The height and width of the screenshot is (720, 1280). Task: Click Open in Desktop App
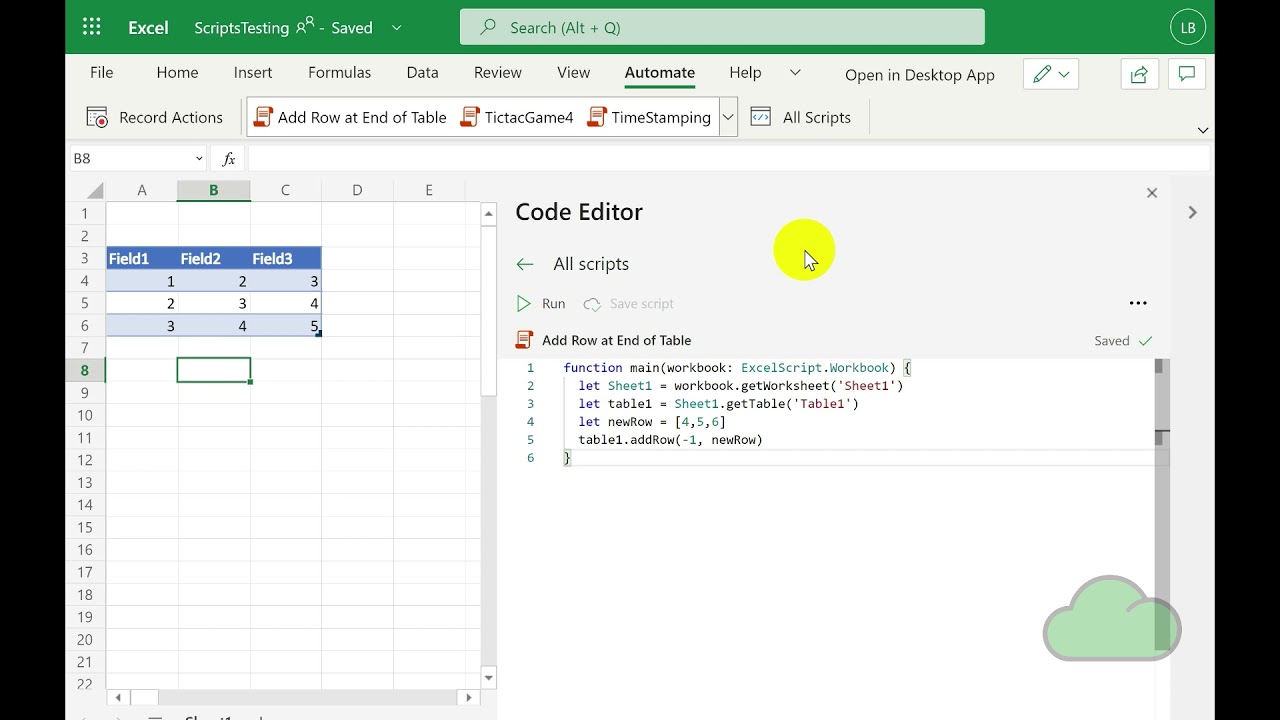(x=920, y=75)
